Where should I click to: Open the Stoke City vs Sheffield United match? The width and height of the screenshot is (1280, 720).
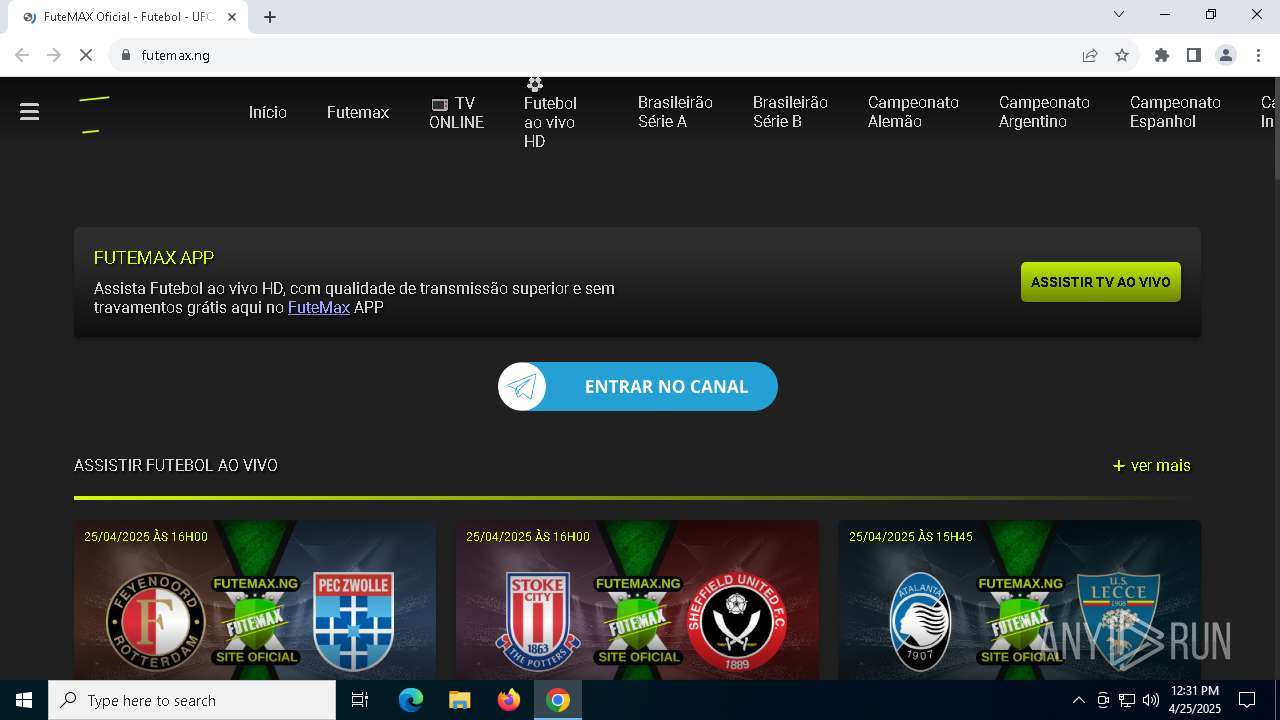click(637, 600)
